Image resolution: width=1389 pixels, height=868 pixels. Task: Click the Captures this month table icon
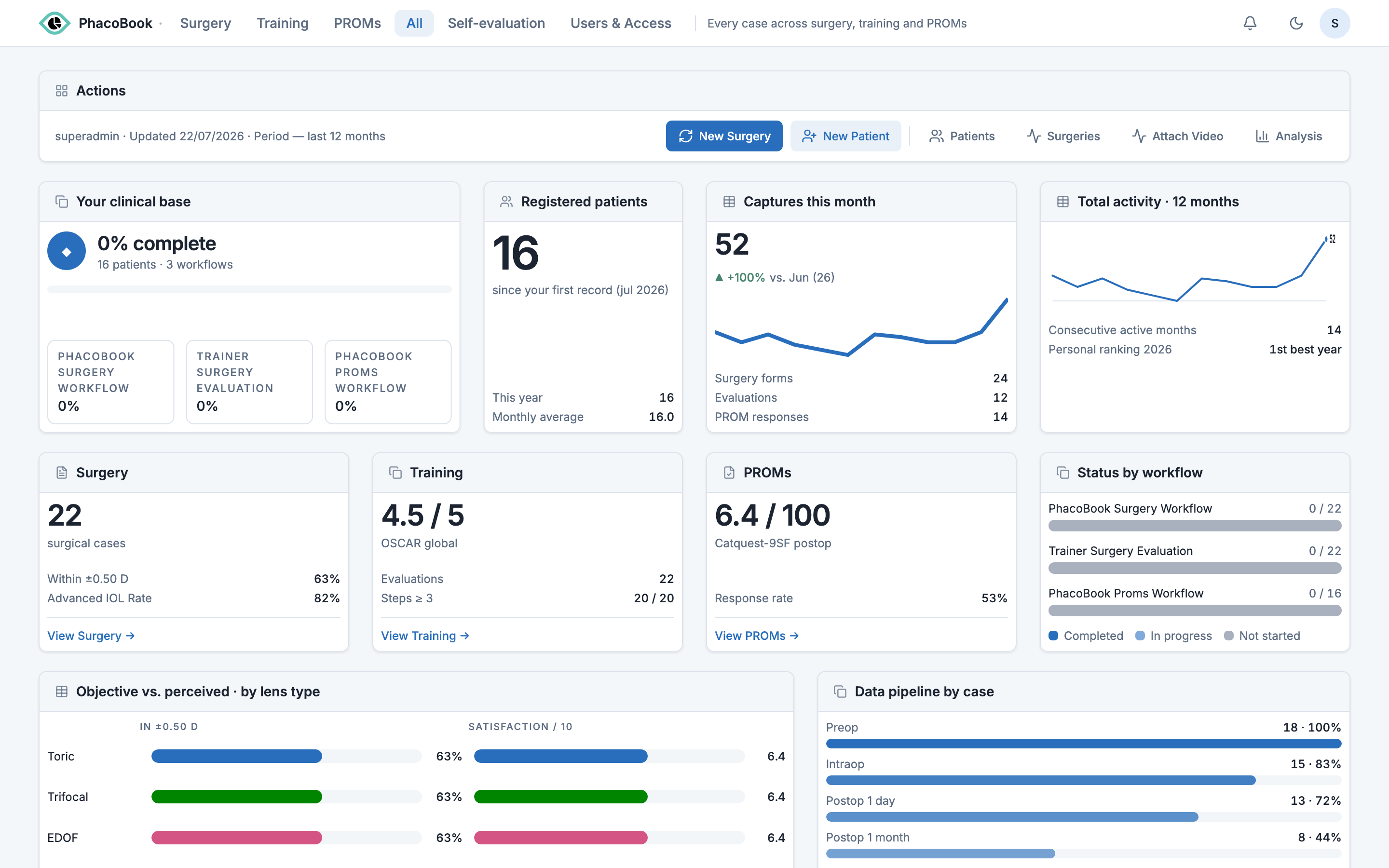pyautogui.click(x=729, y=202)
